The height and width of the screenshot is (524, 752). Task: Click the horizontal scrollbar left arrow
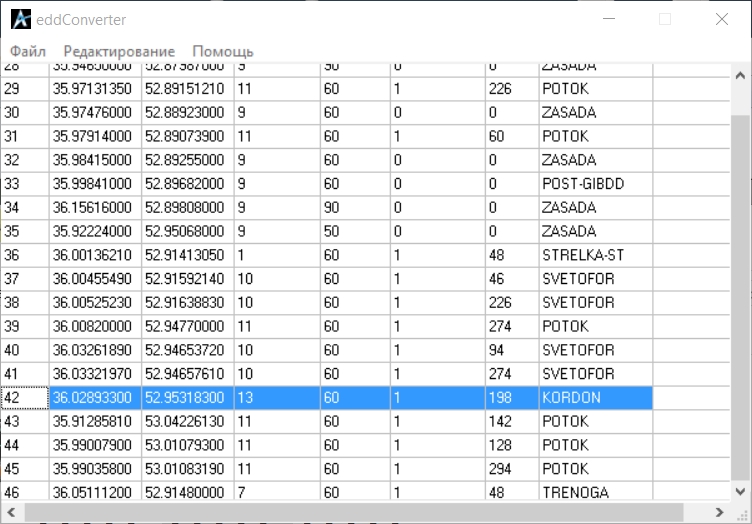click(11, 512)
